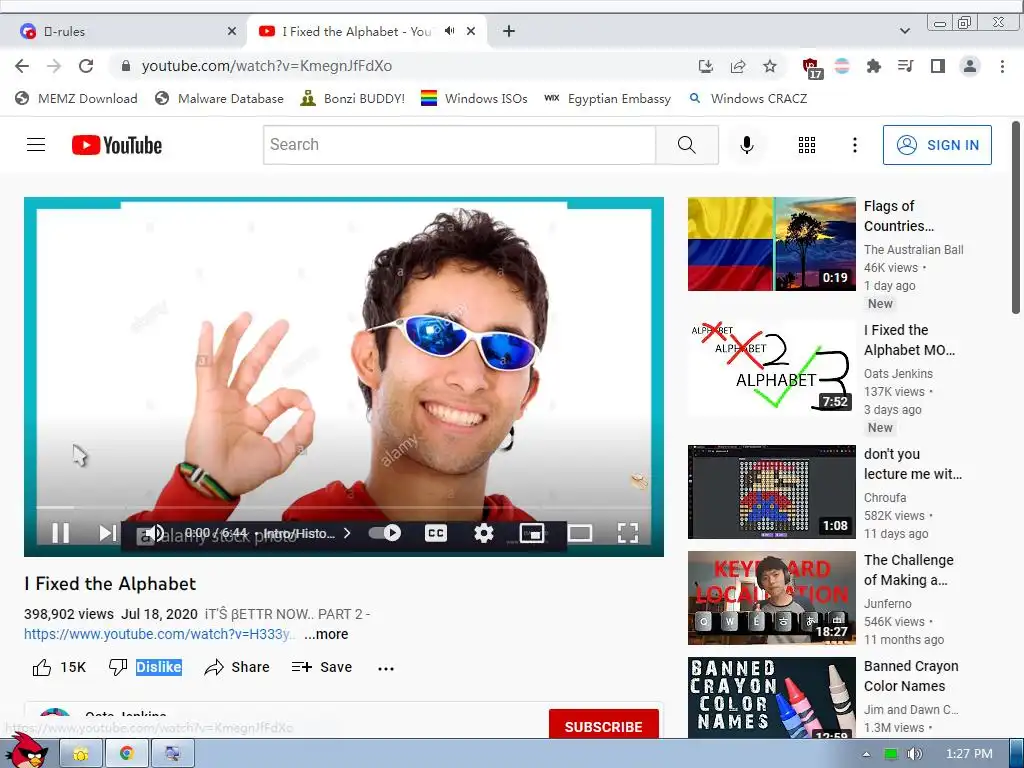Turn on closed captions (CC)
1024x768 pixels.
(x=436, y=533)
